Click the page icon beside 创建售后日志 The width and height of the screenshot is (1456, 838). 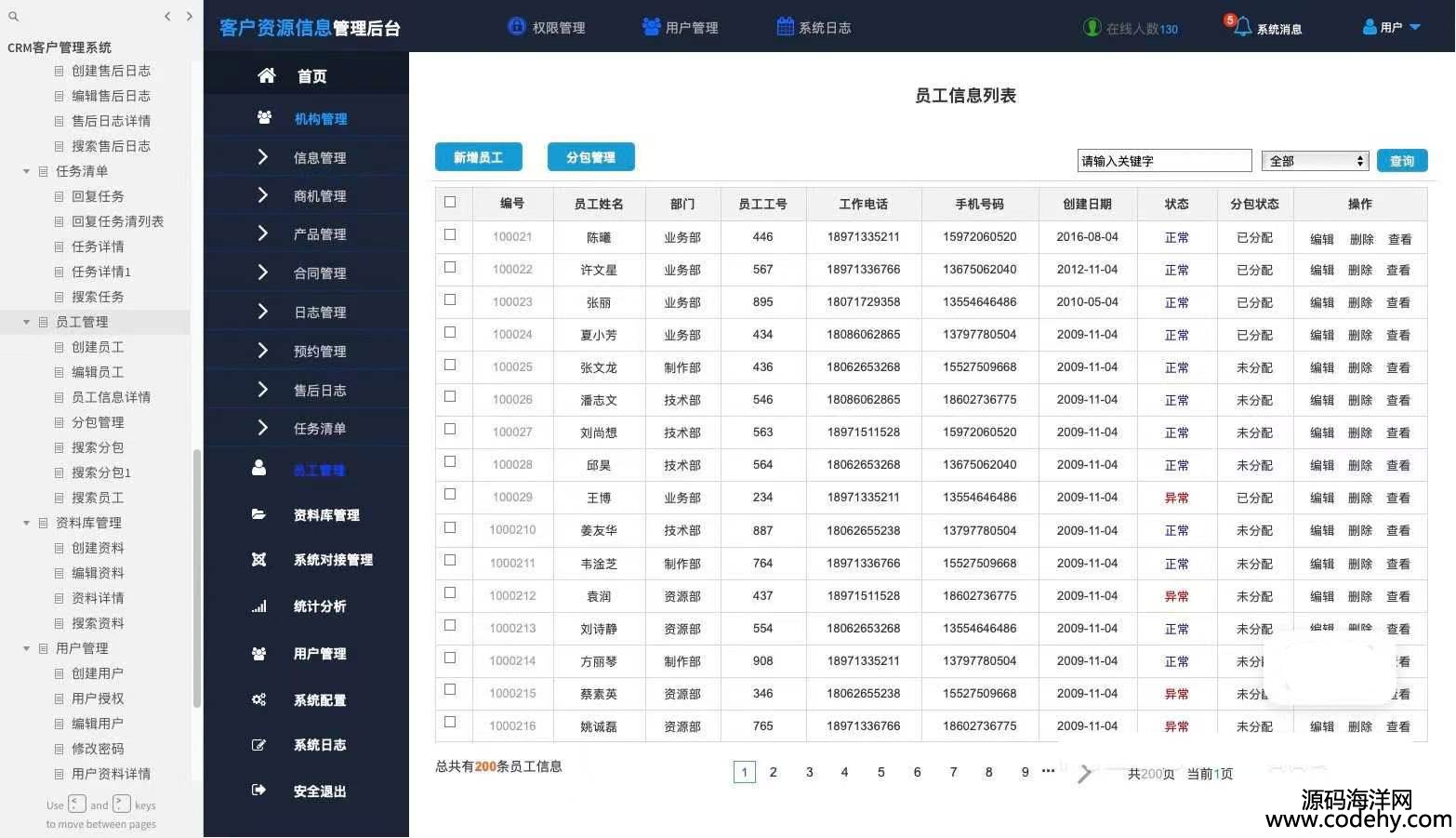point(60,71)
